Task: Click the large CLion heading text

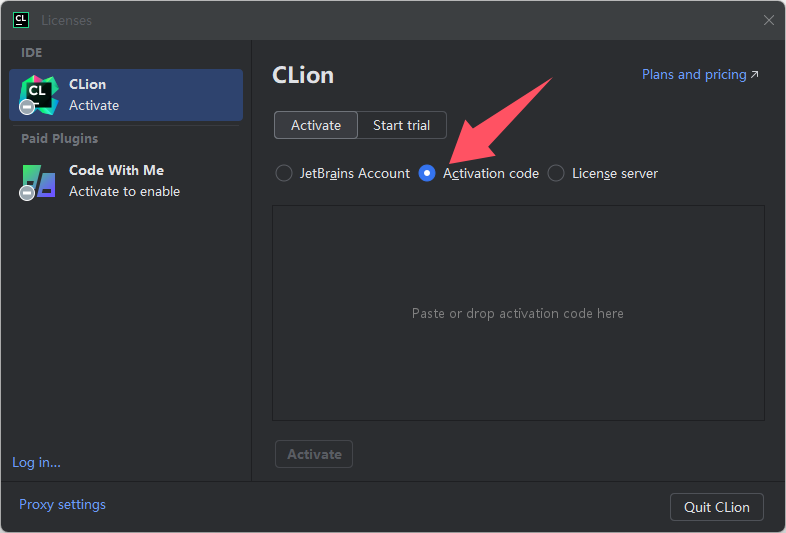Action: click(x=303, y=75)
